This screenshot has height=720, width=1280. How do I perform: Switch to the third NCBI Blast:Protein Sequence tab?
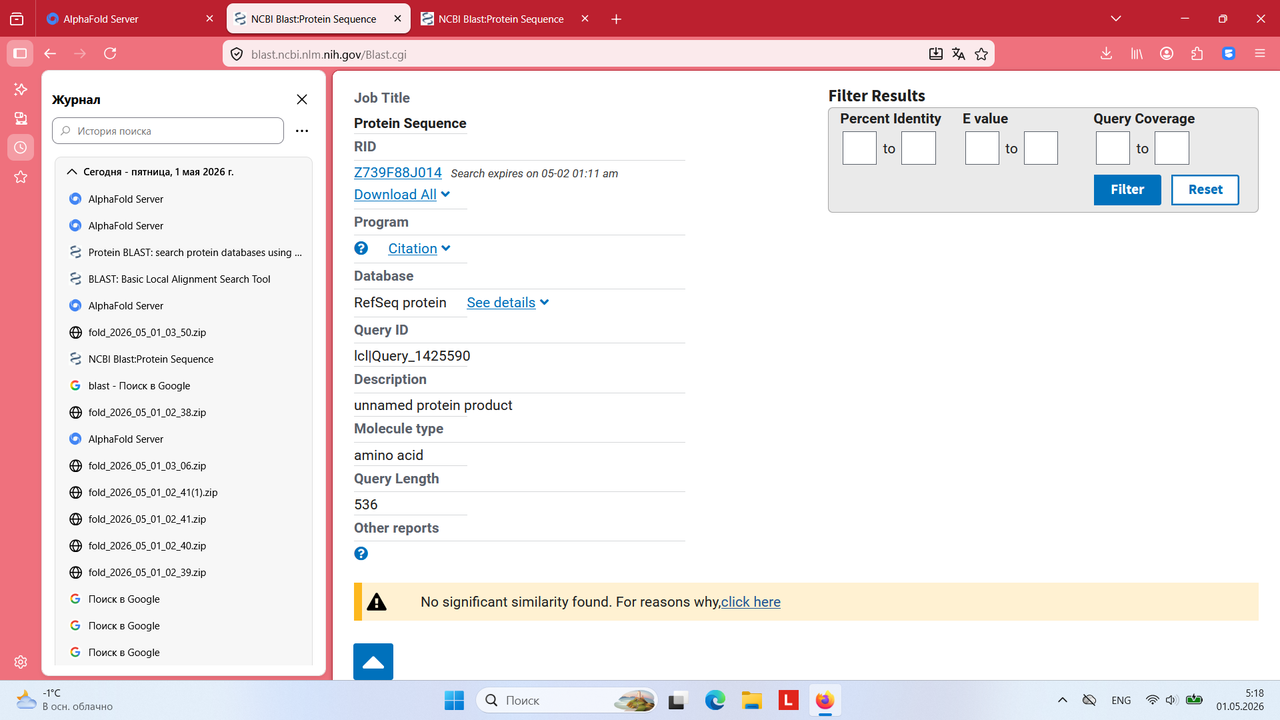504,19
